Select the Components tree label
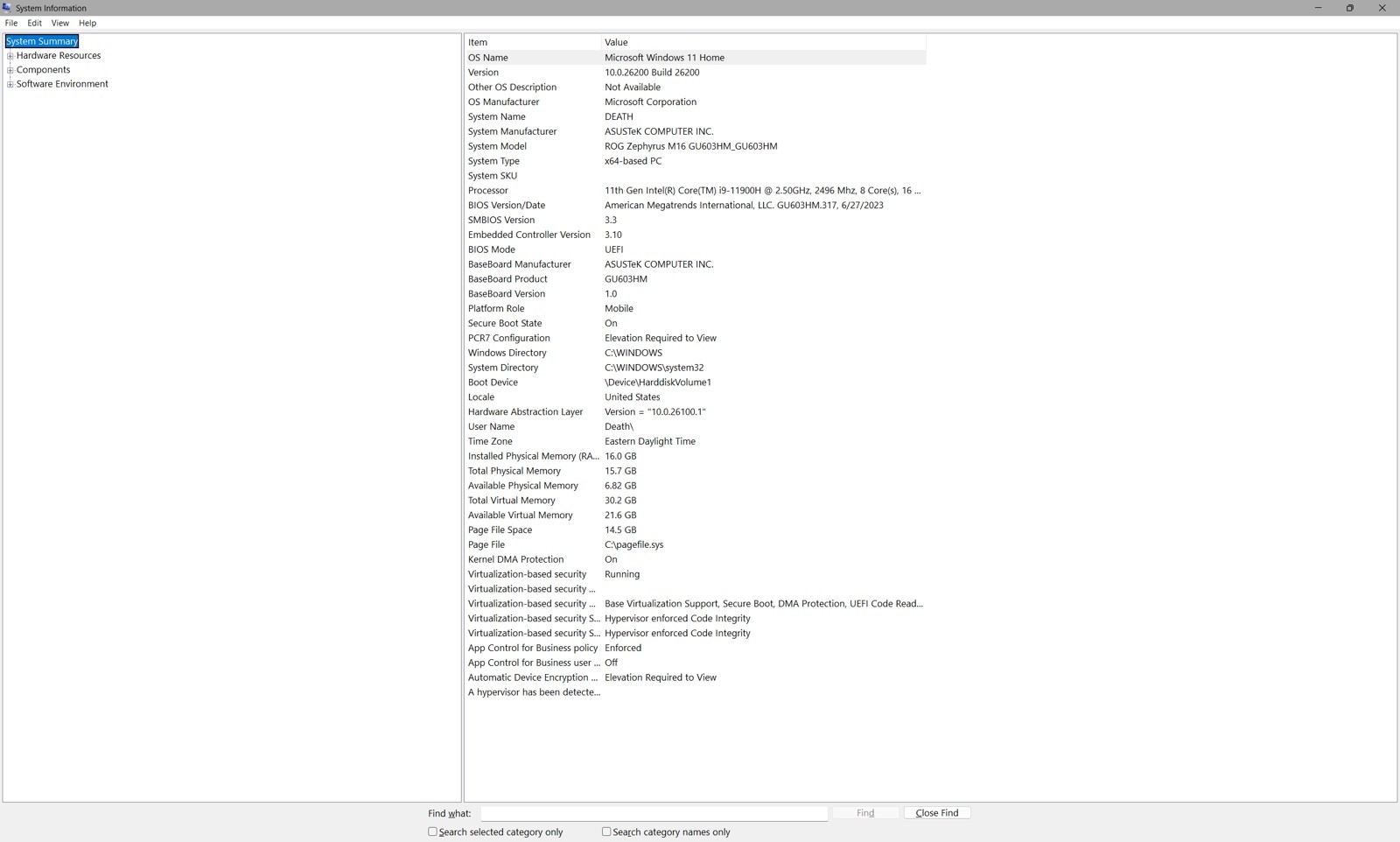 coord(43,70)
